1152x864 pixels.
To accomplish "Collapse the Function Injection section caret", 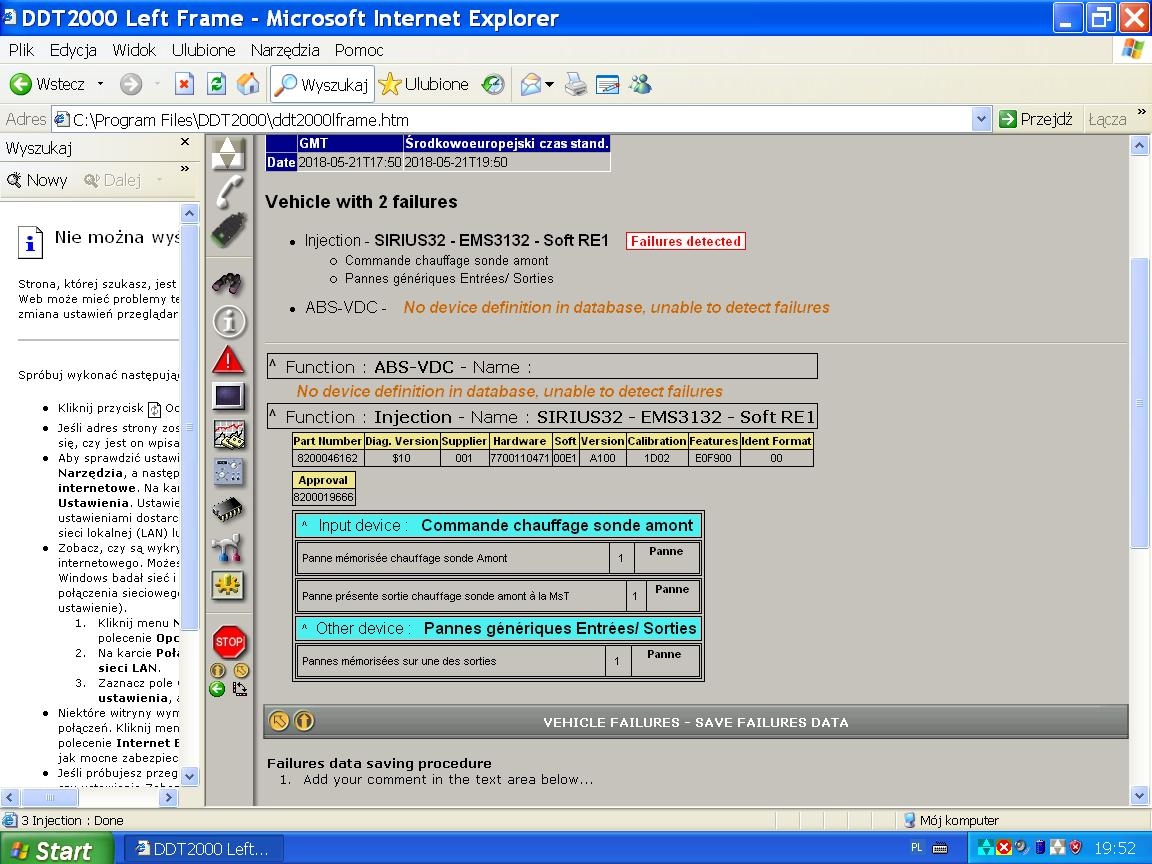I will 273,414.
